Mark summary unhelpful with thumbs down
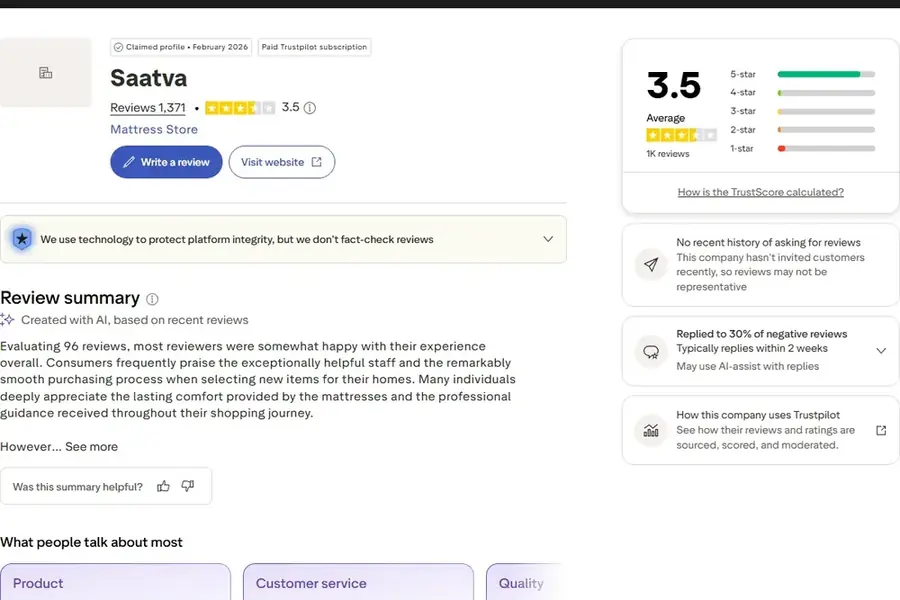Screen dimensions: 900x600 coord(188,486)
